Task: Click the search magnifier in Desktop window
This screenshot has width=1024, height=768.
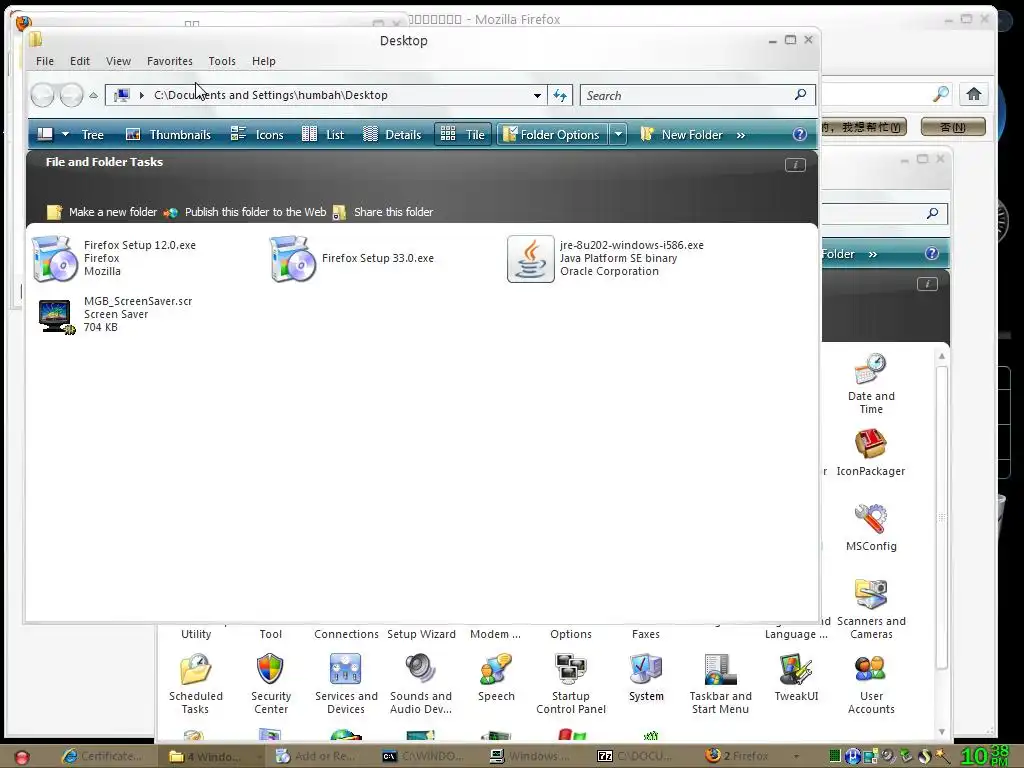Action: pos(800,95)
